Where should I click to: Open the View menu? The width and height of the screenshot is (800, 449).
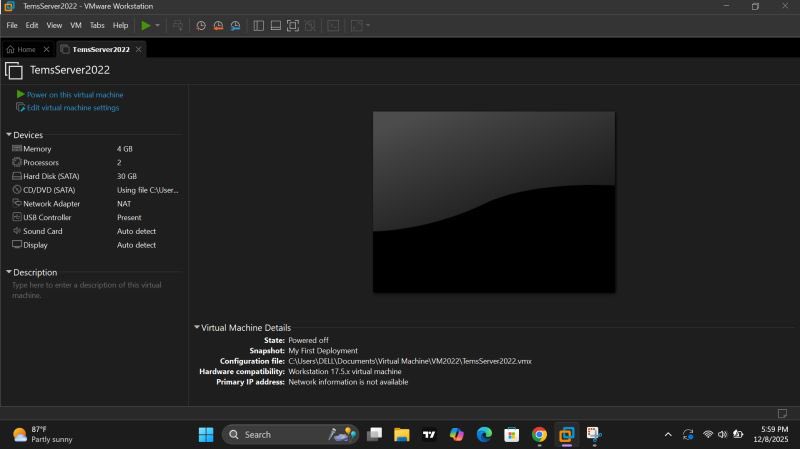click(x=54, y=26)
